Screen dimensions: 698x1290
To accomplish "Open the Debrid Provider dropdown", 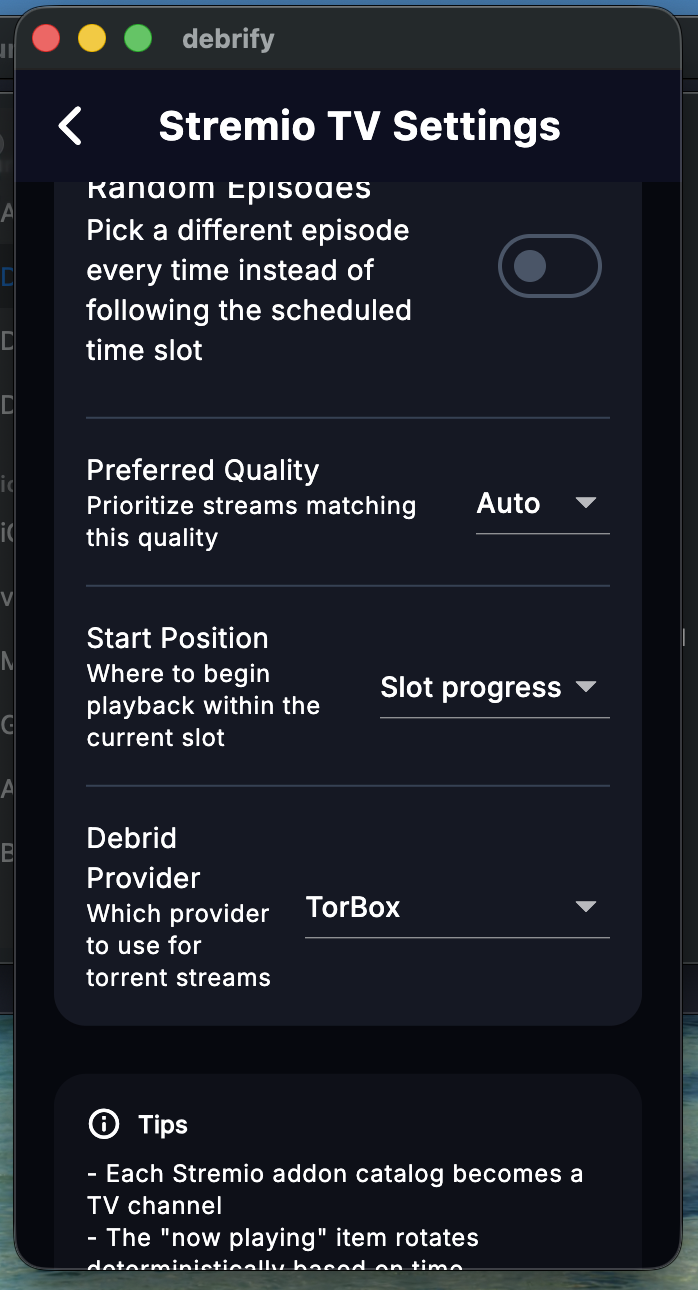I will pyautogui.click(x=455, y=906).
